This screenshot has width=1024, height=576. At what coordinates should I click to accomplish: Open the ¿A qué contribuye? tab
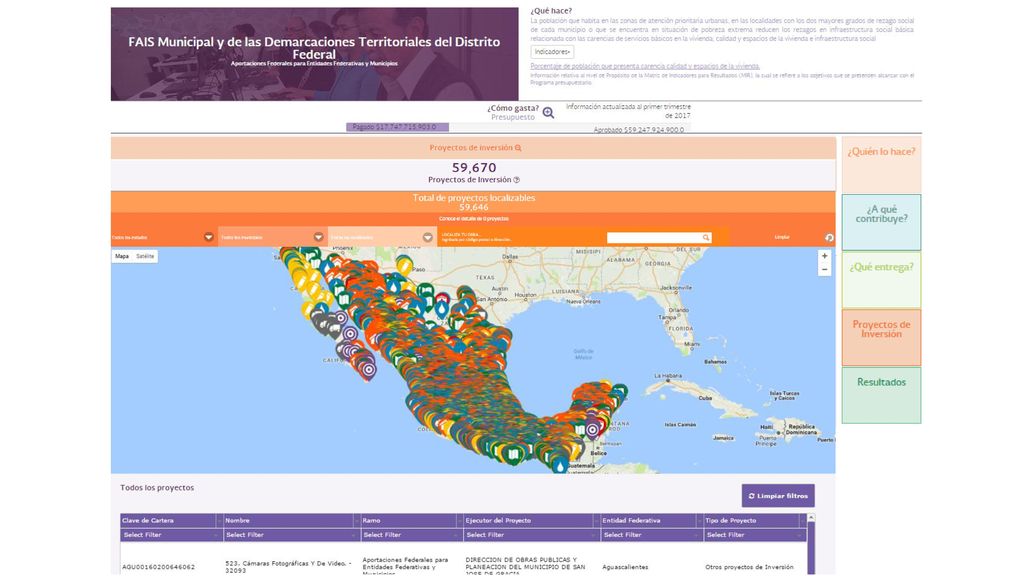(x=882, y=222)
